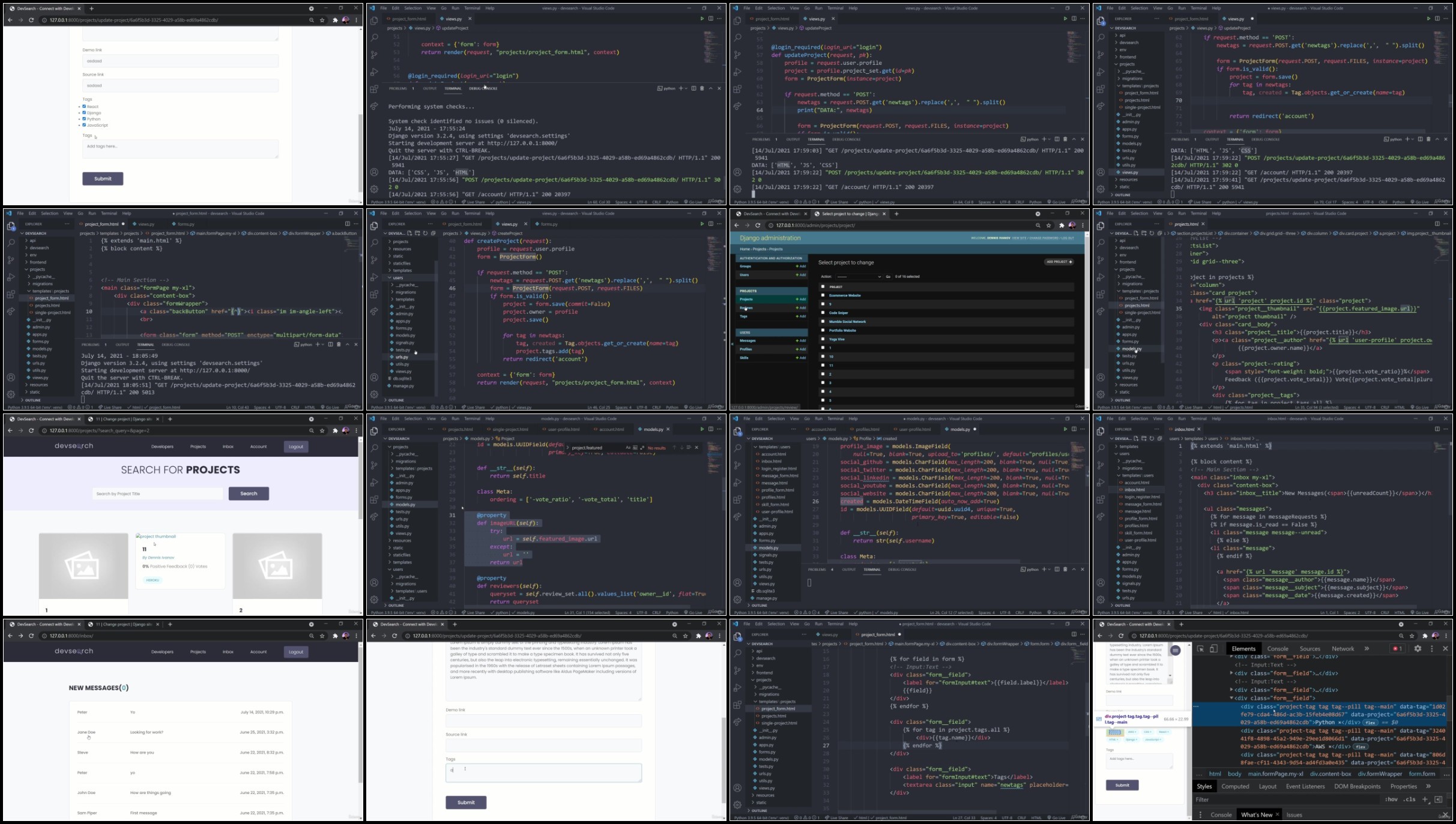Uncheck the React tag checkbox

(x=84, y=106)
